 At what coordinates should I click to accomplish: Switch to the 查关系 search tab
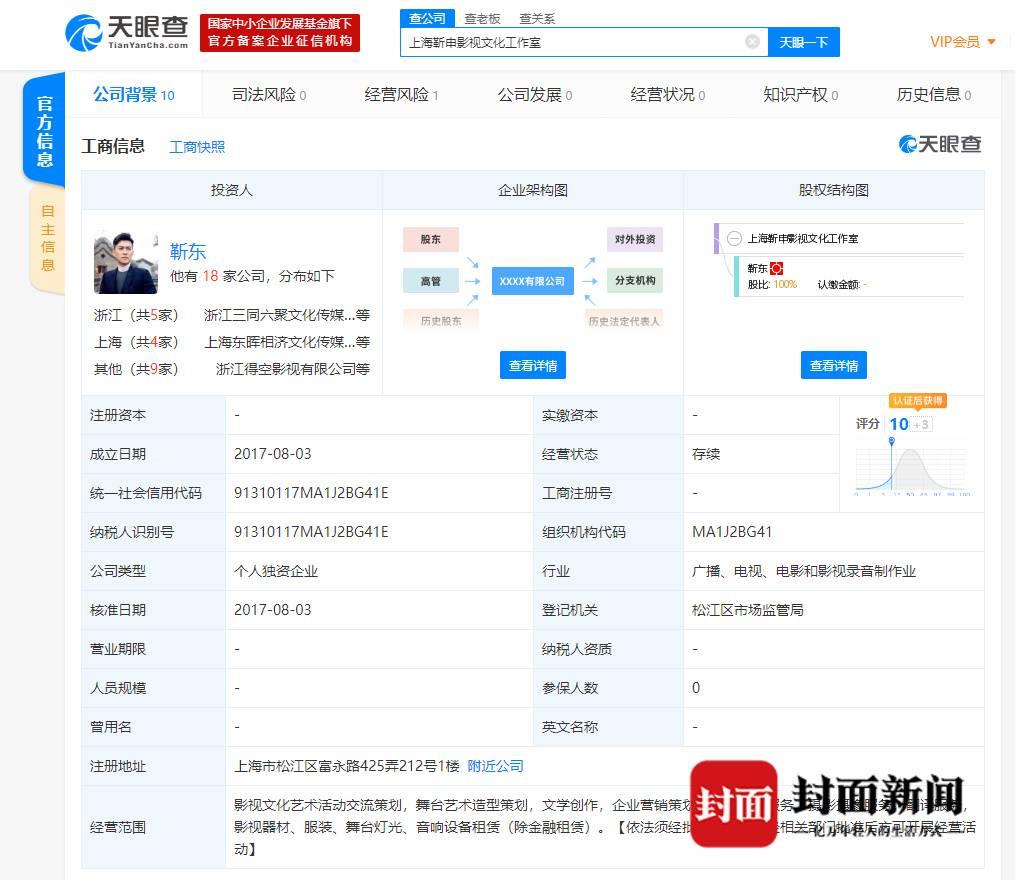pos(537,18)
